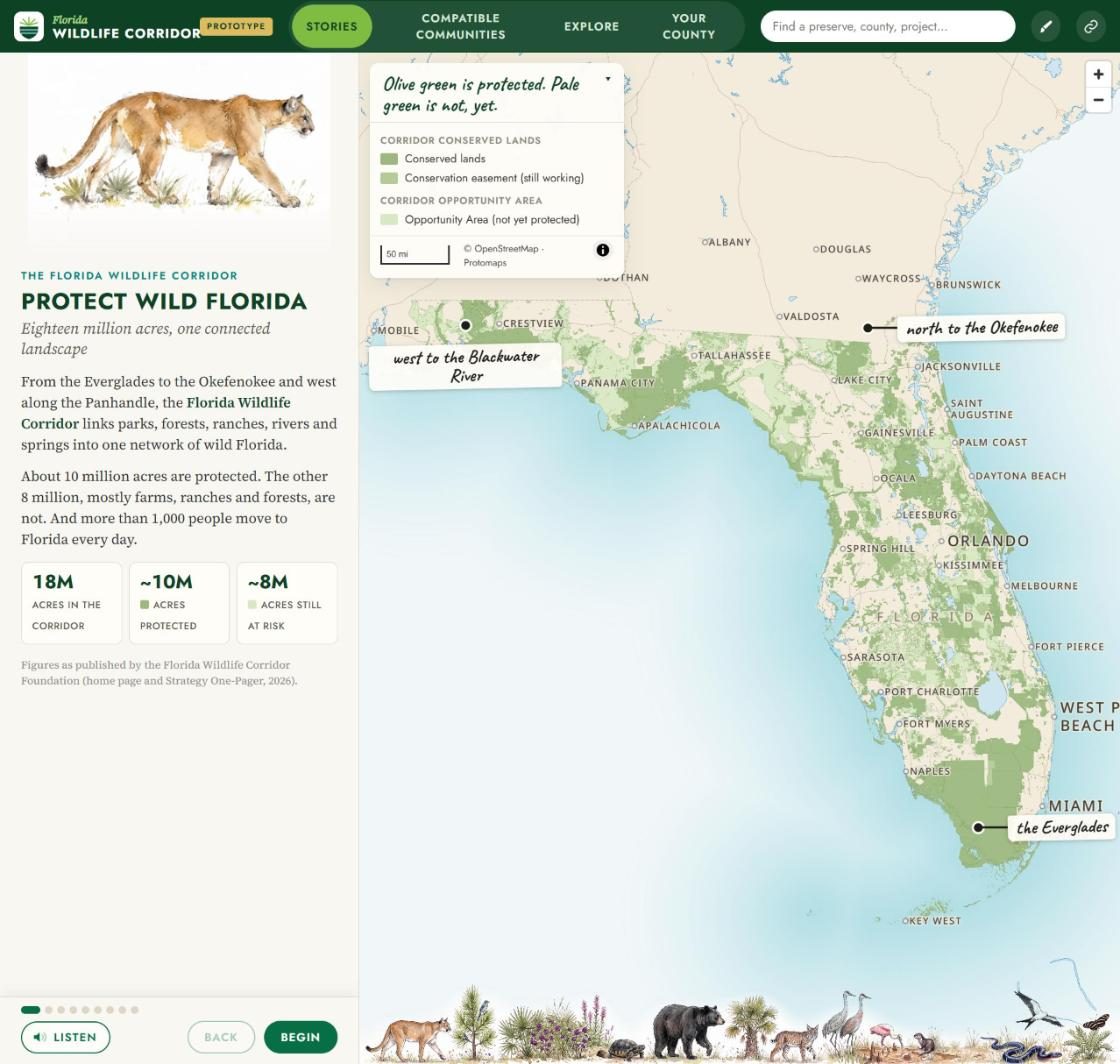Screen dimensions: 1120x1064
Task: Open the legend info icon
Action: [x=603, y=250]
